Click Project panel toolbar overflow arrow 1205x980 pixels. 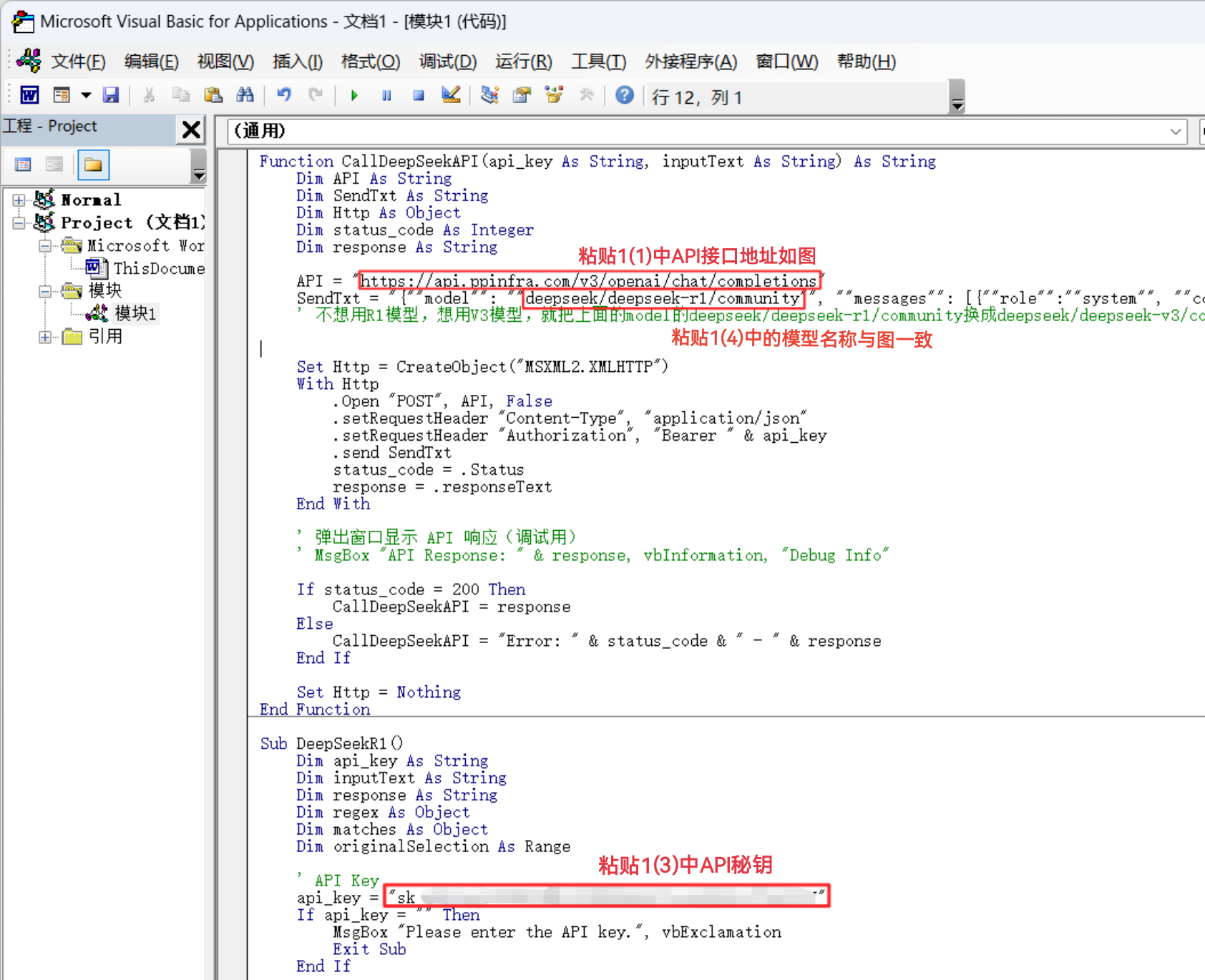tap(199, 167)
